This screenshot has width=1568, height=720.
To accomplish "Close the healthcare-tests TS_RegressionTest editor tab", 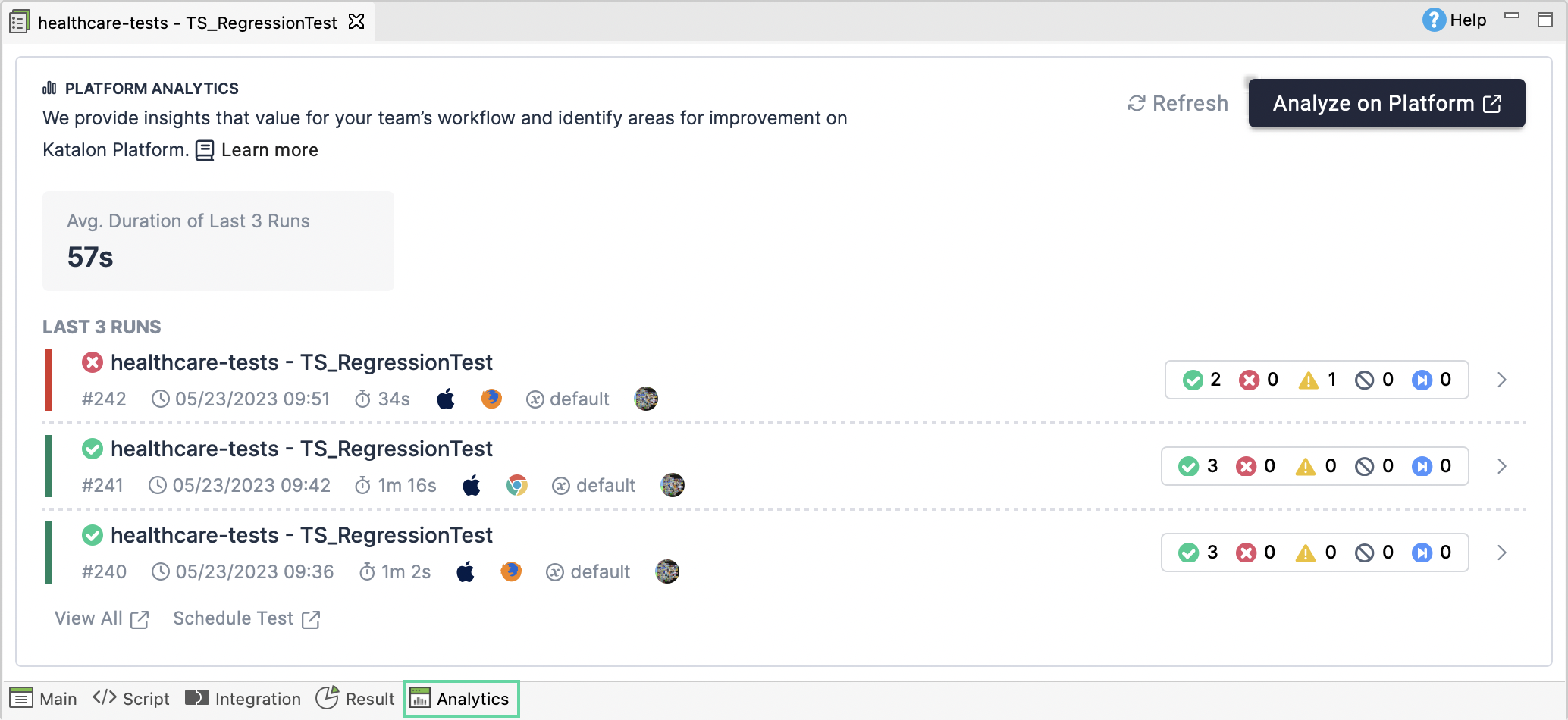I will click(356, 22).
